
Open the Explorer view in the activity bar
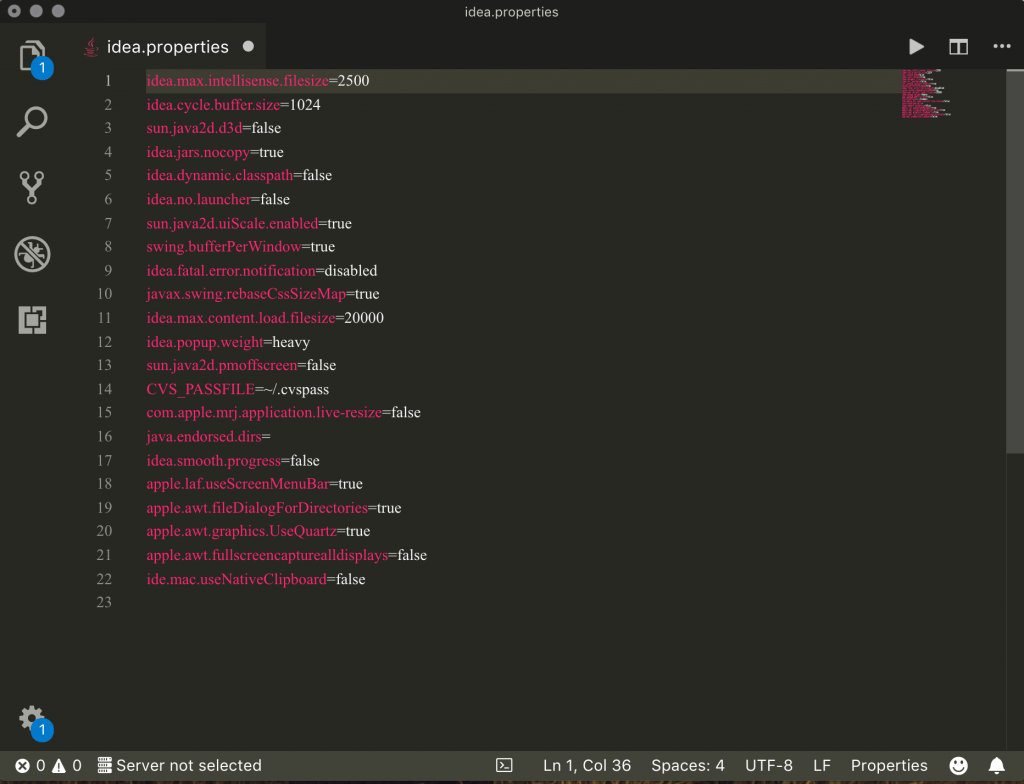click(32, 58)
